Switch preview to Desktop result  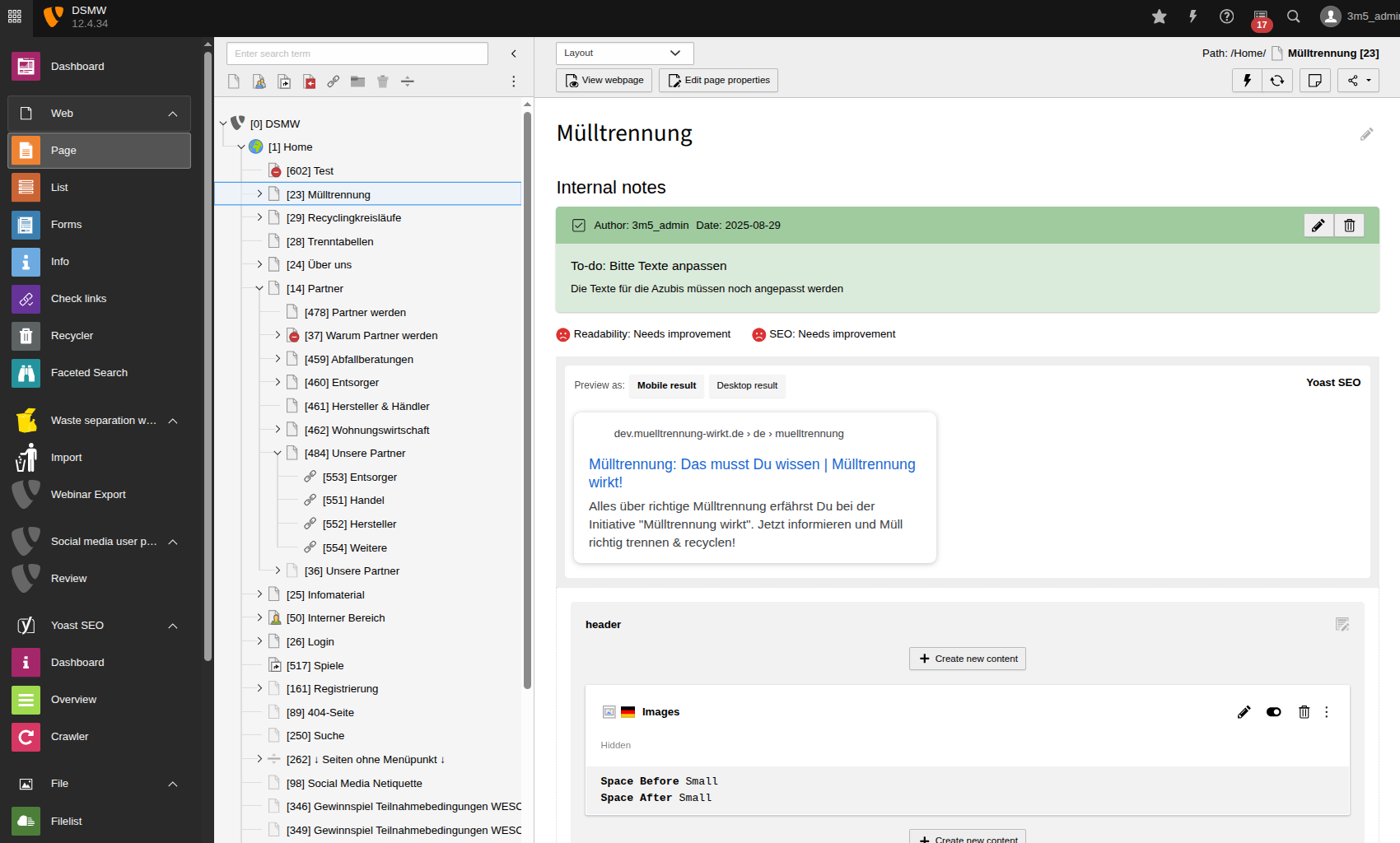(746, 386)
